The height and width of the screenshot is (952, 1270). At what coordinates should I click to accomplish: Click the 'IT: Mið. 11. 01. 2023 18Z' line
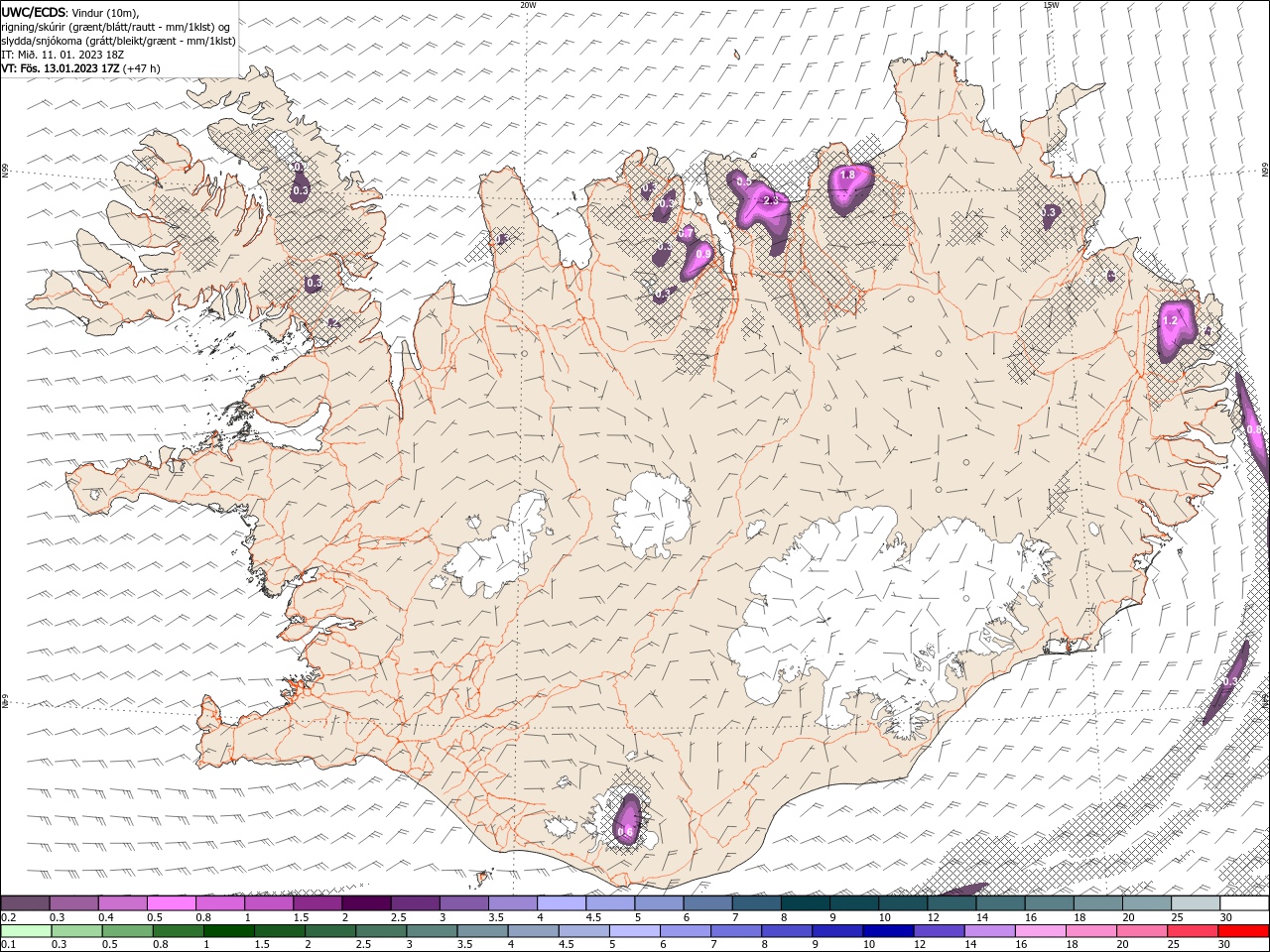point(63,55)
